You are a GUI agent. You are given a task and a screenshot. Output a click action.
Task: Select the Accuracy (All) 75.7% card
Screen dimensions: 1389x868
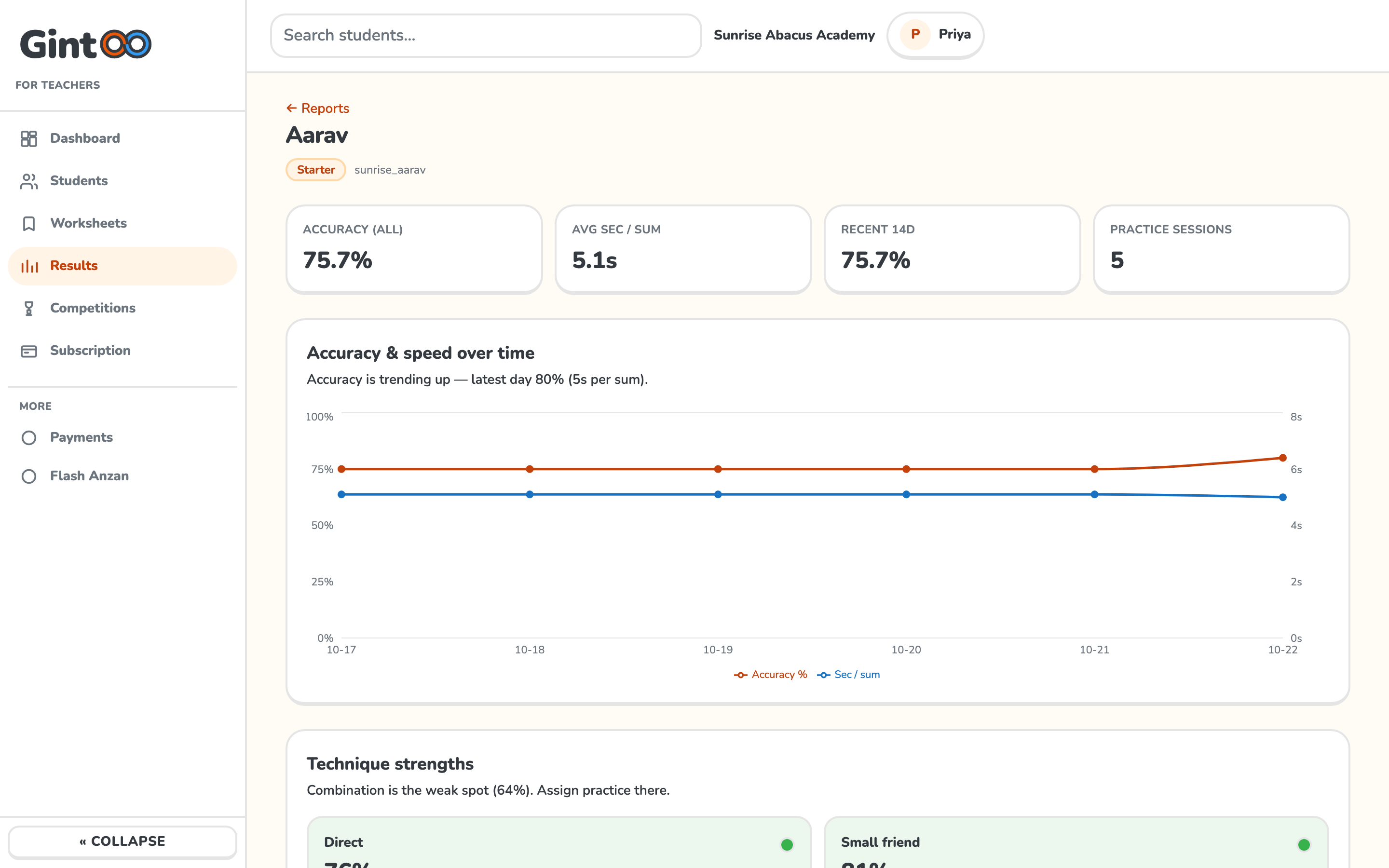(x=414, y=249)
